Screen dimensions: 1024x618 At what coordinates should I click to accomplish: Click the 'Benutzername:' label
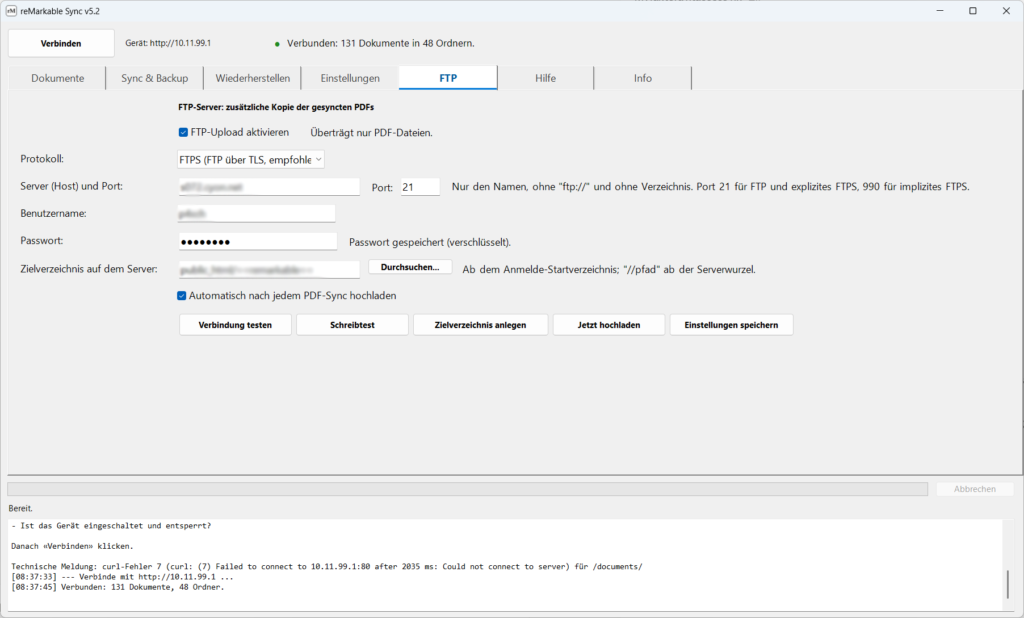[53, 214]
